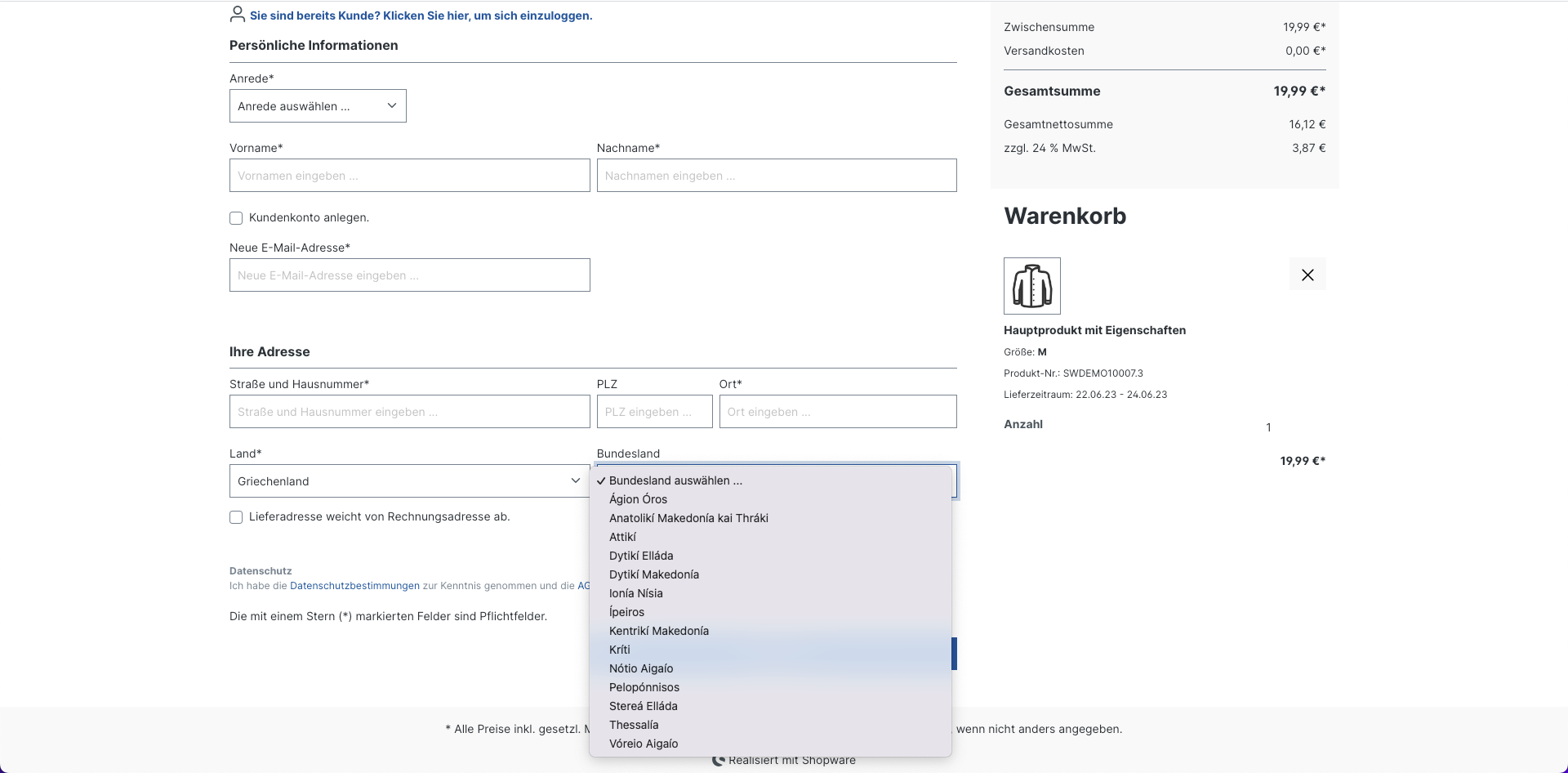
Task: Click Gesamtsumme value 19,99 €
Action: [1299, 92]
